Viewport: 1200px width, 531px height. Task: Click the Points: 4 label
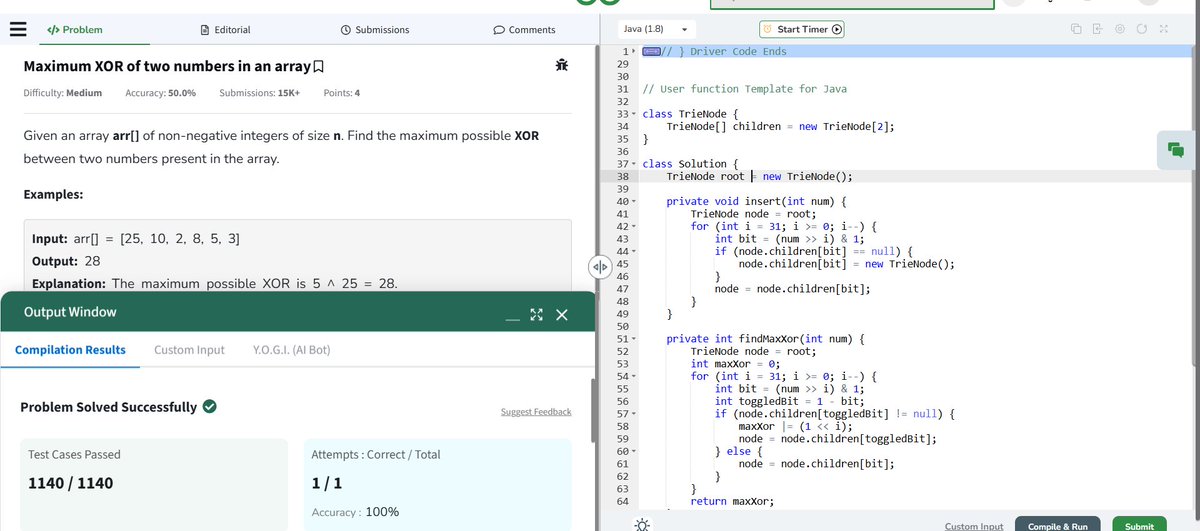[342, 93]
